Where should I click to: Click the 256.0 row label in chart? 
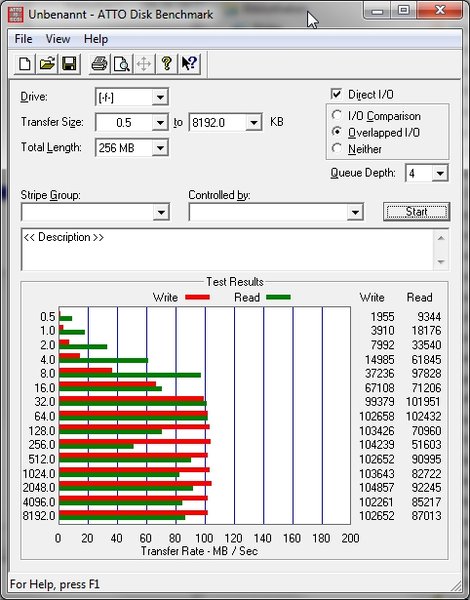[x=42, y=445]
